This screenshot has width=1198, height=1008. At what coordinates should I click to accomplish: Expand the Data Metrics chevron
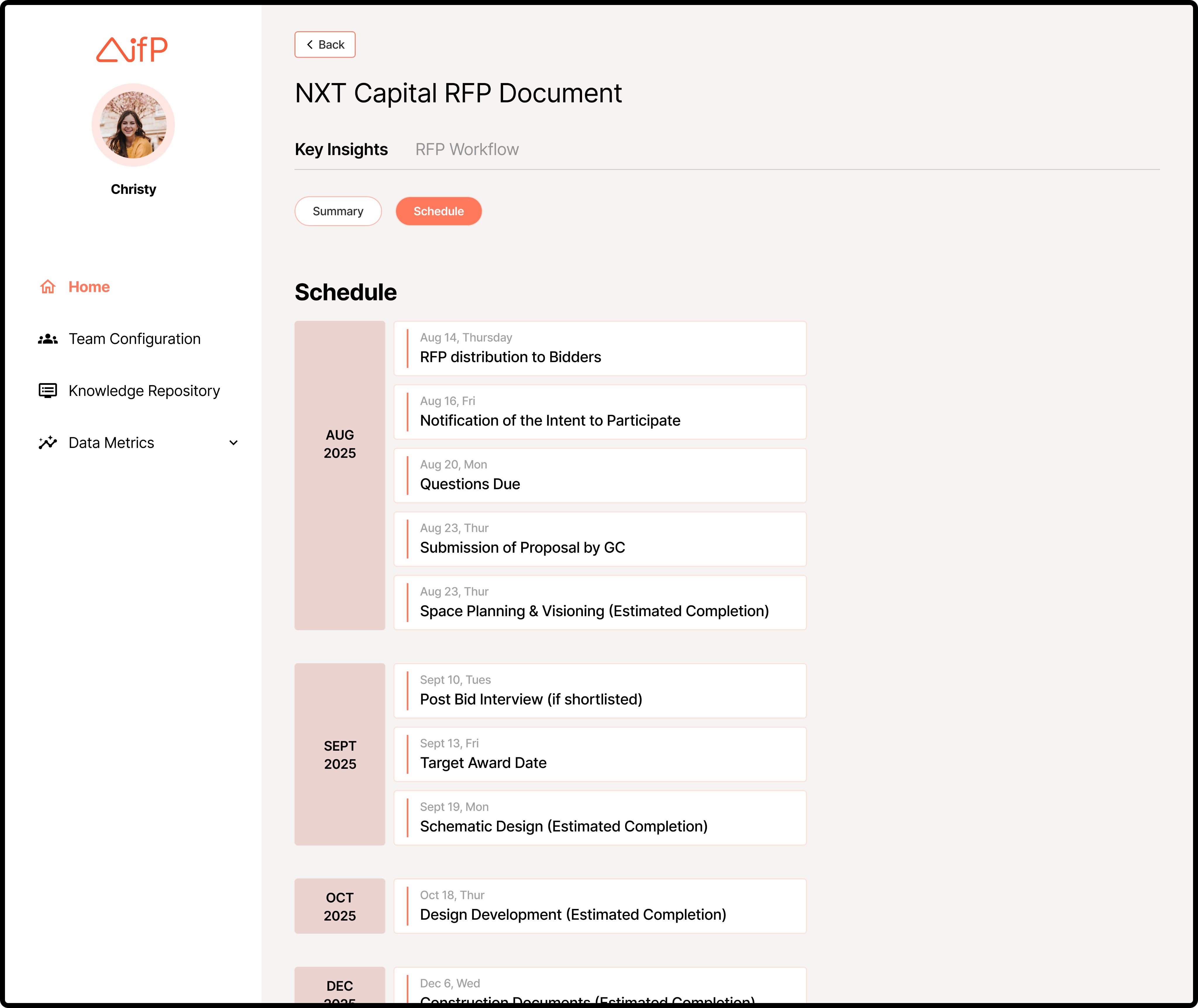[233, 443]
